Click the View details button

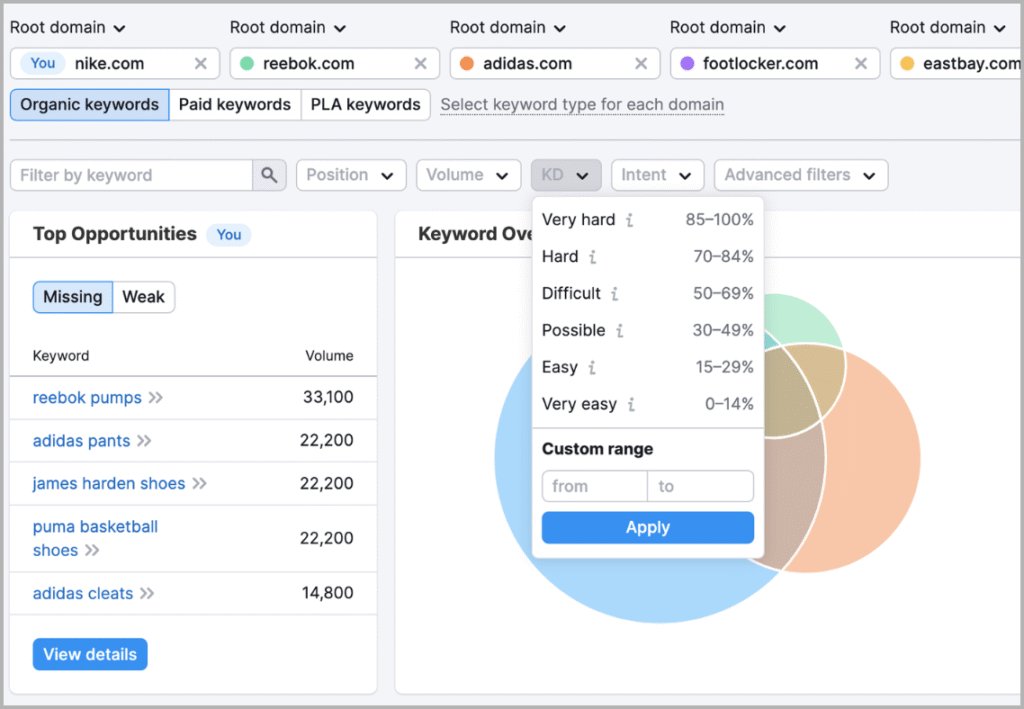(x=90, y=654)
